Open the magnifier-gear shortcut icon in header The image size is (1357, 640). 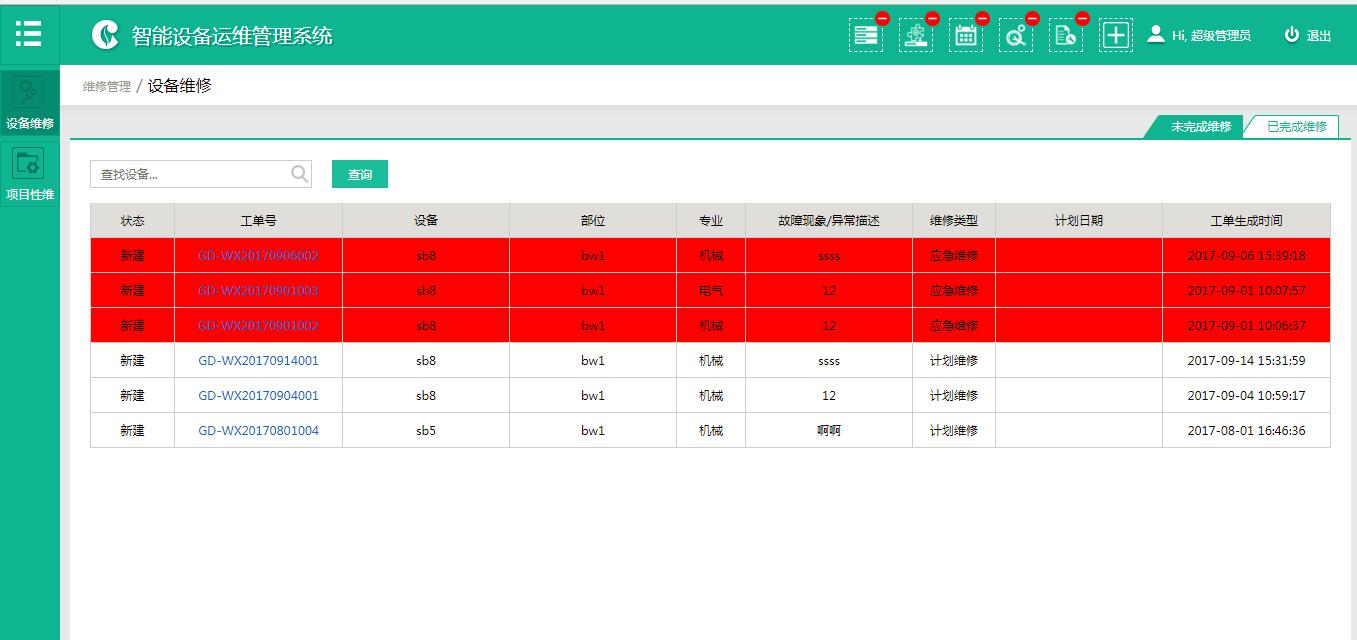tap(1016, 35)
